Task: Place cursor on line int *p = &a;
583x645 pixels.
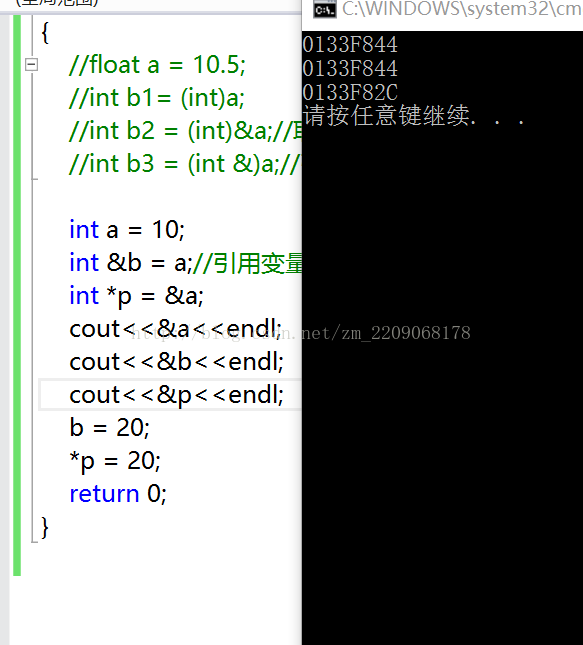Action: pyautogui.click(x=137, y=296)
